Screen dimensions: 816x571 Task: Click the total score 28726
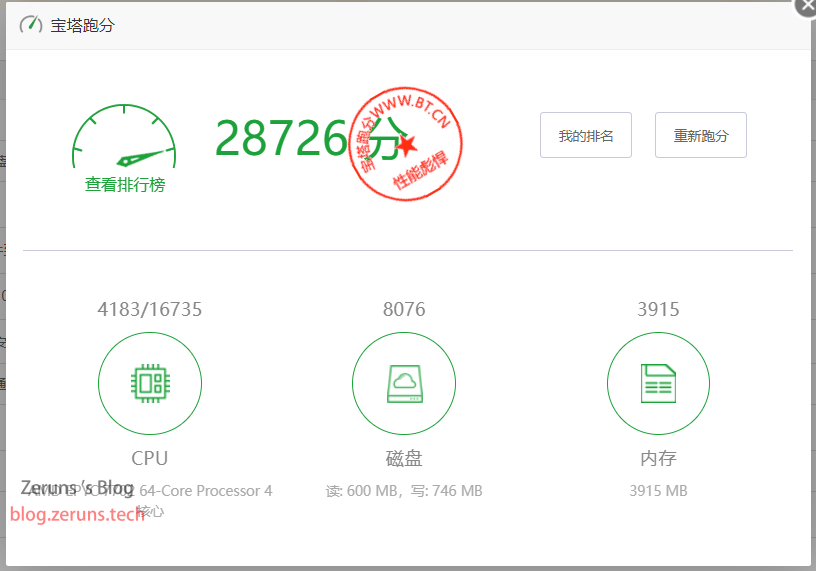tap(281, 138)
